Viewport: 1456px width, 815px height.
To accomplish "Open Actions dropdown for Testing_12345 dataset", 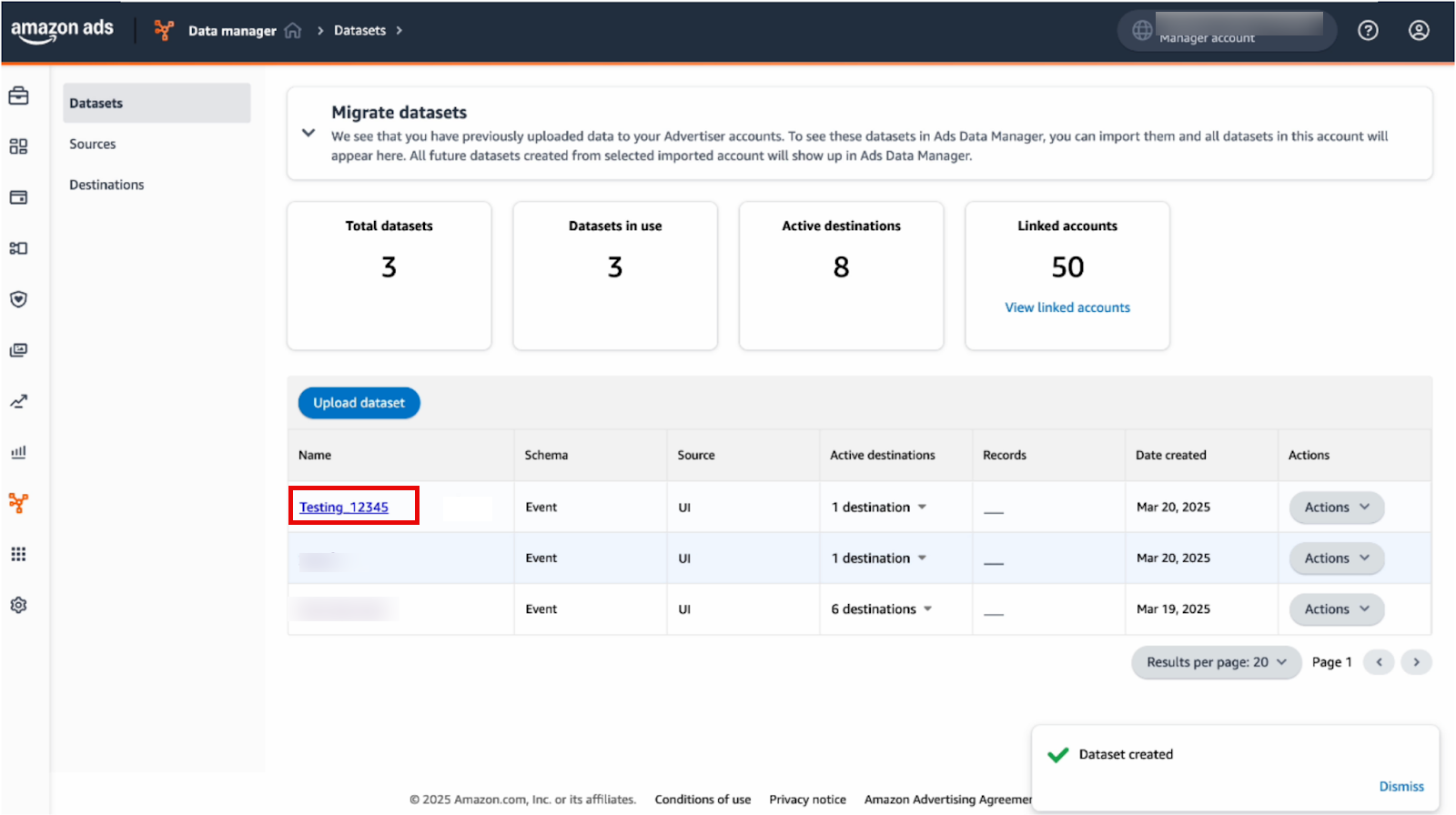I will pos(1336,508).
